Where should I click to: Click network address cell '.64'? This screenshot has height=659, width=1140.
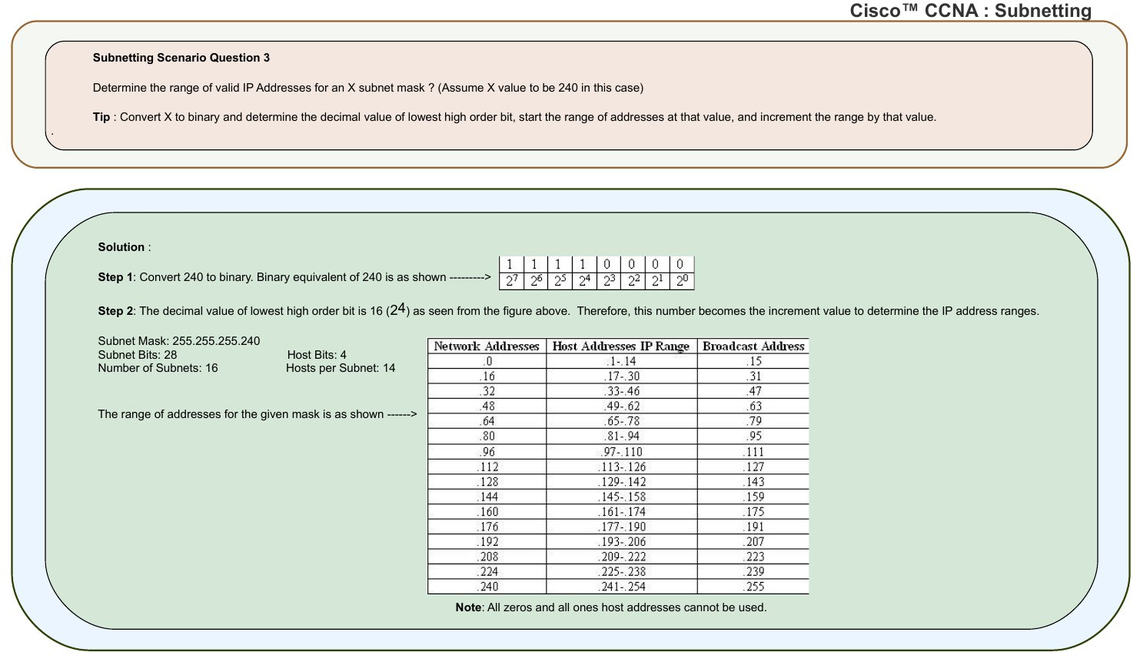point(487,421)
